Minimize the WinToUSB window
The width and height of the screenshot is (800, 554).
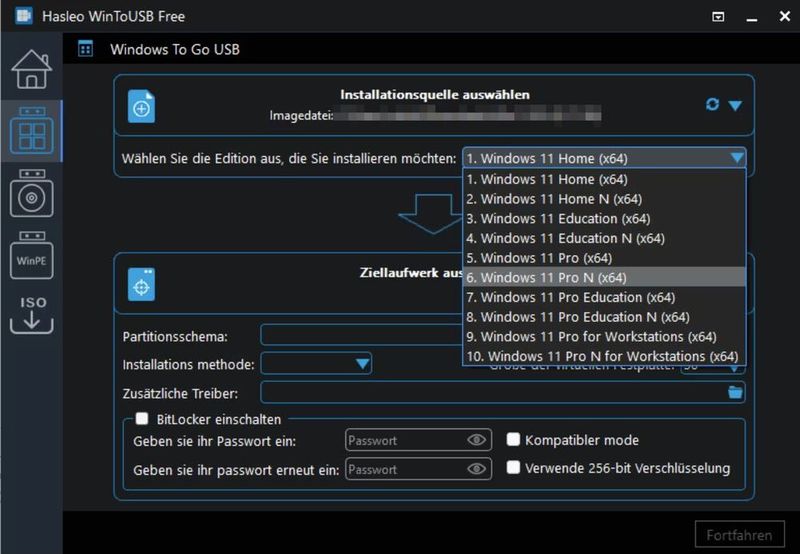(x=751, y=18)
